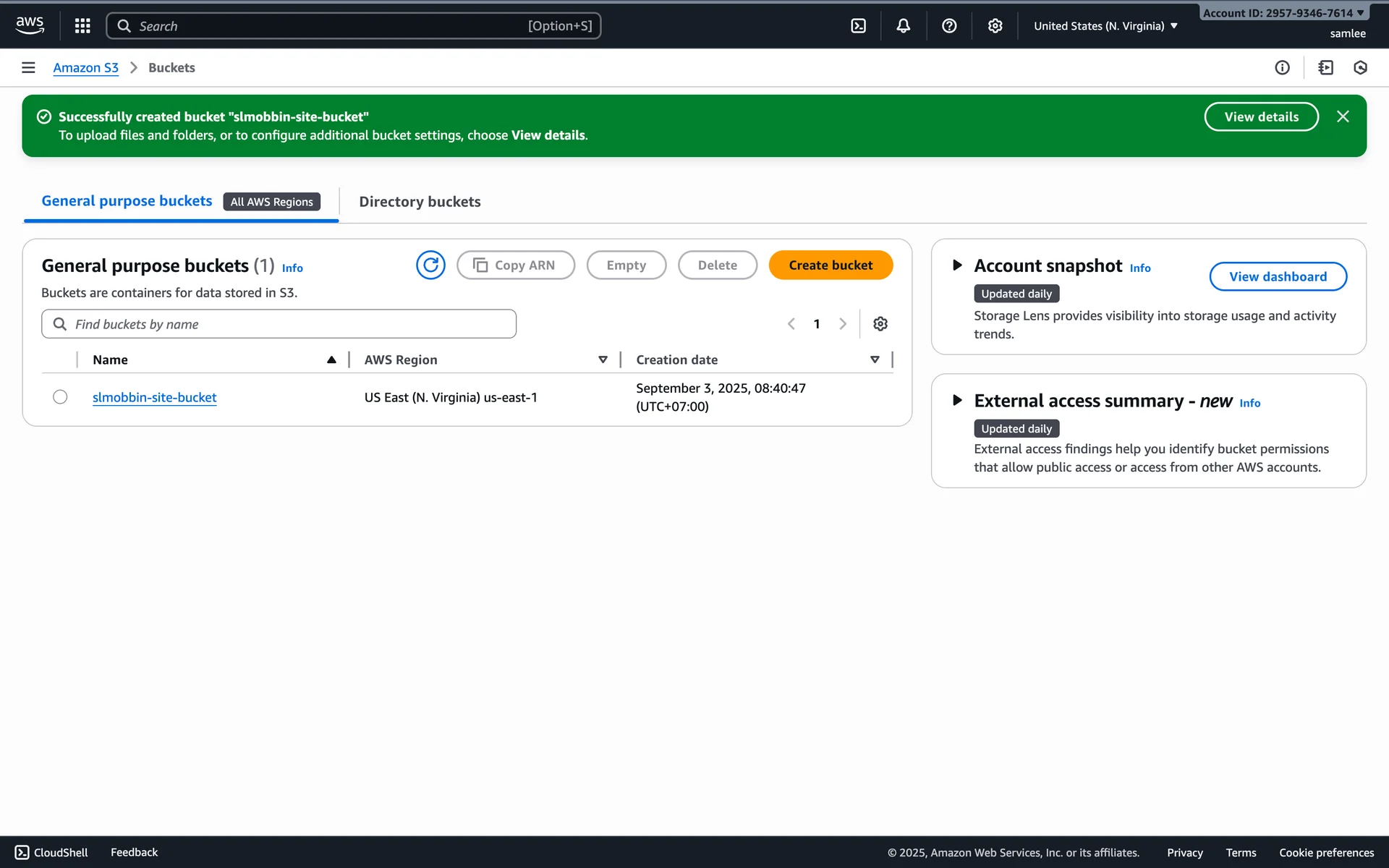This screenshot has height=868, width=1389.
Task: Open the United States (N. Virginia) region dropdown
Action: (x=1105, y=26)
